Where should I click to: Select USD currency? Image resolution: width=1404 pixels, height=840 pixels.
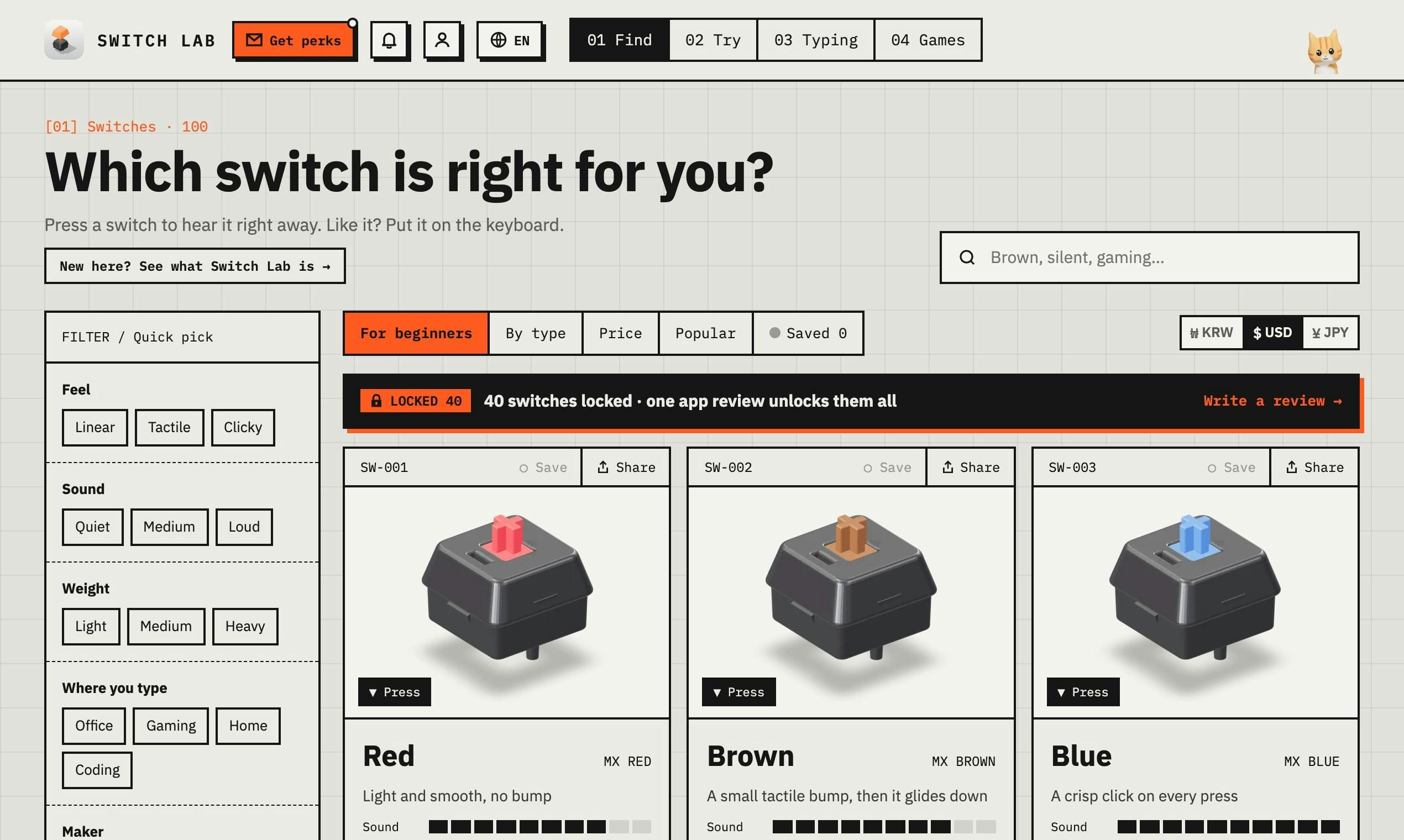[x=1272, y=332]
